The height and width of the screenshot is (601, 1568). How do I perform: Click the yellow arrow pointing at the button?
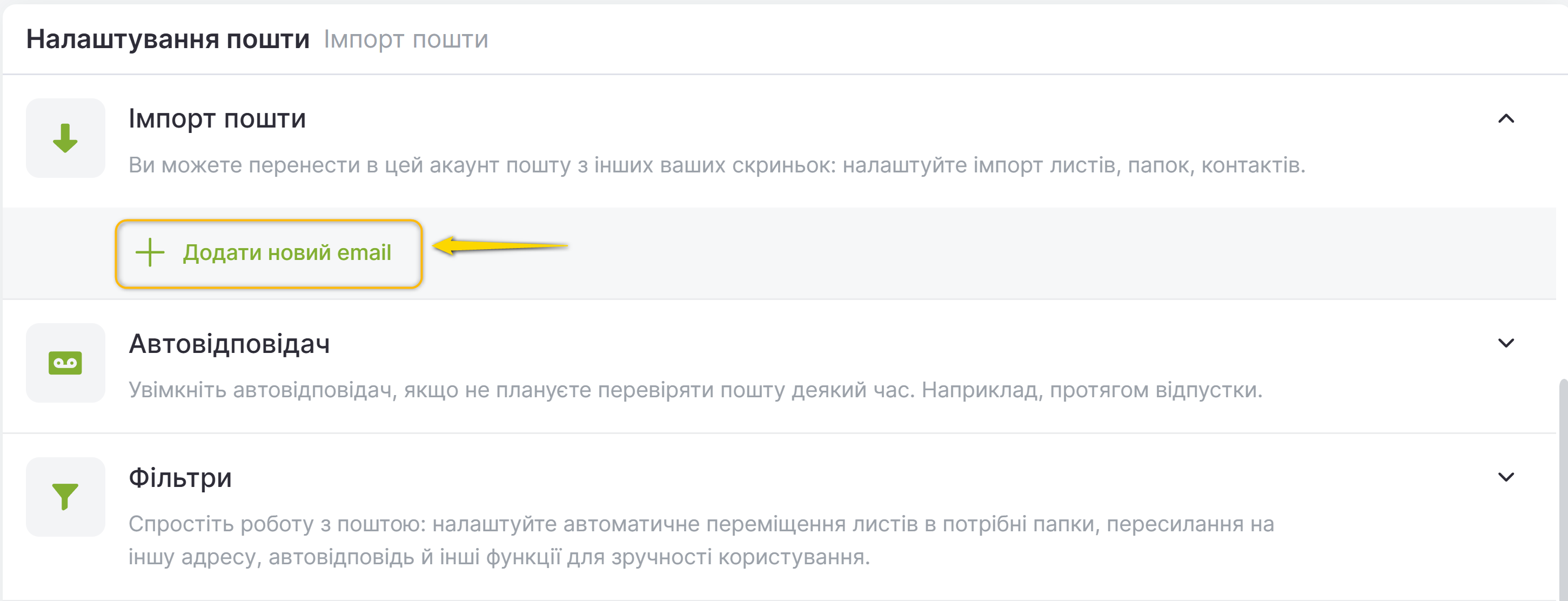pos(499,246)
